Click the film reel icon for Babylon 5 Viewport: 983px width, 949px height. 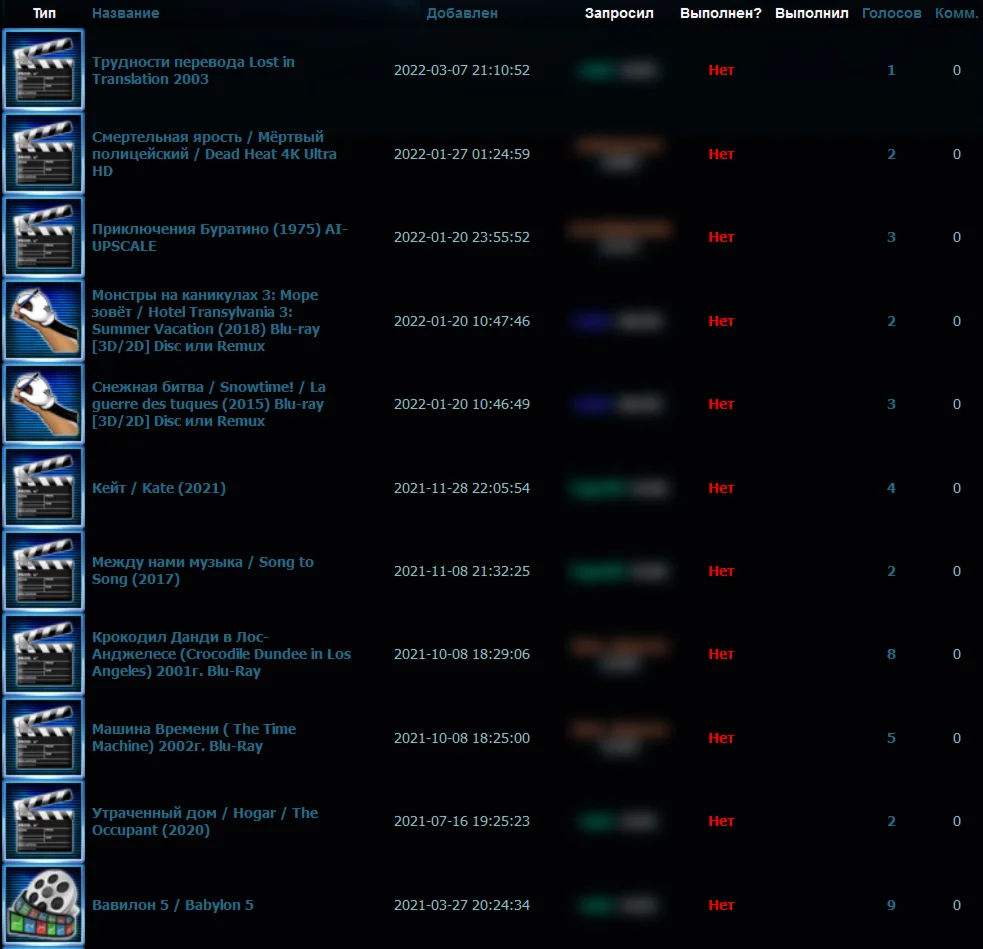click(43, 904)
